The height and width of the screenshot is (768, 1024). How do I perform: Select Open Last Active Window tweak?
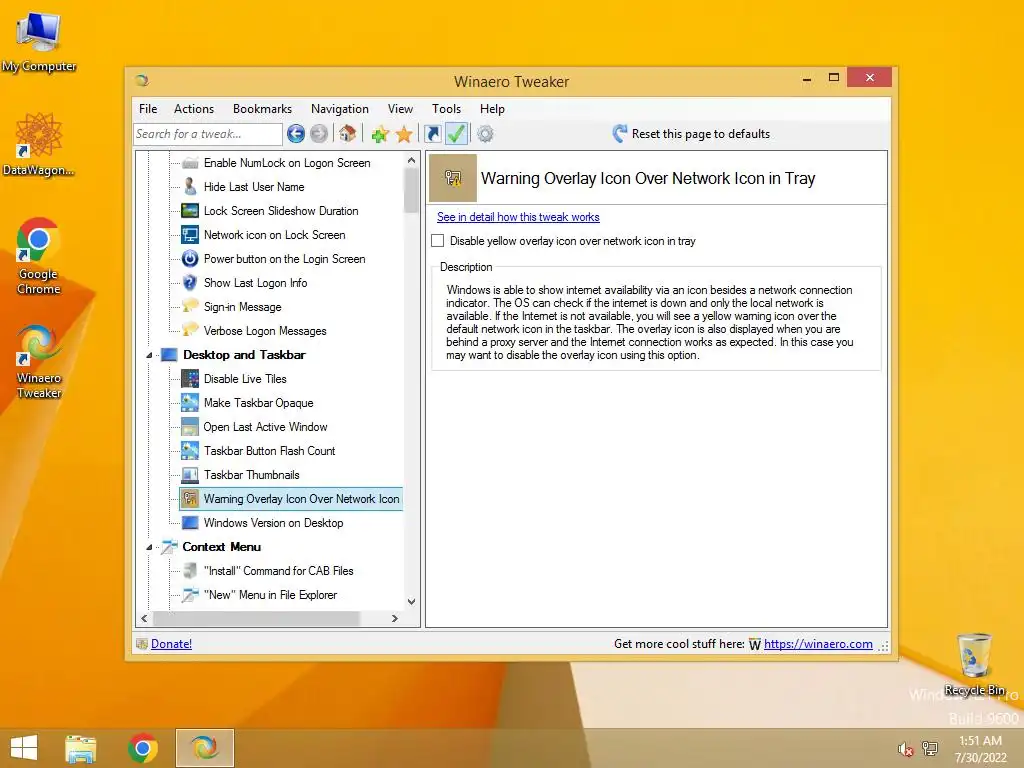click(x=265, y=427)
